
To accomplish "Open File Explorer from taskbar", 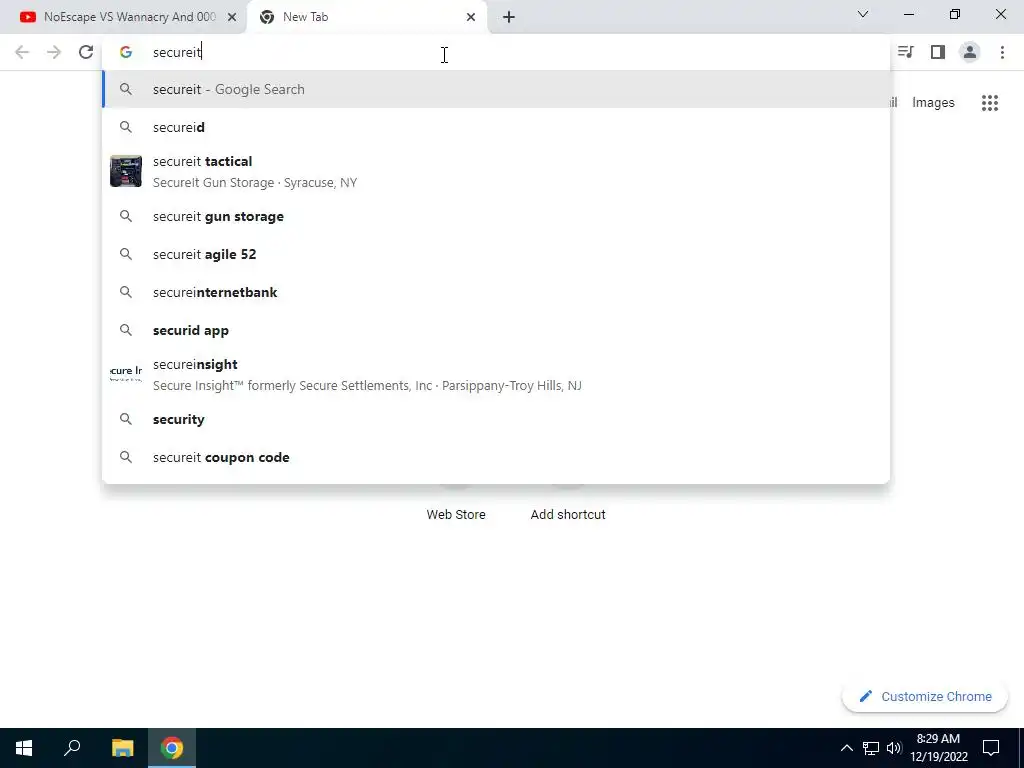I will (x=122, y=748).
